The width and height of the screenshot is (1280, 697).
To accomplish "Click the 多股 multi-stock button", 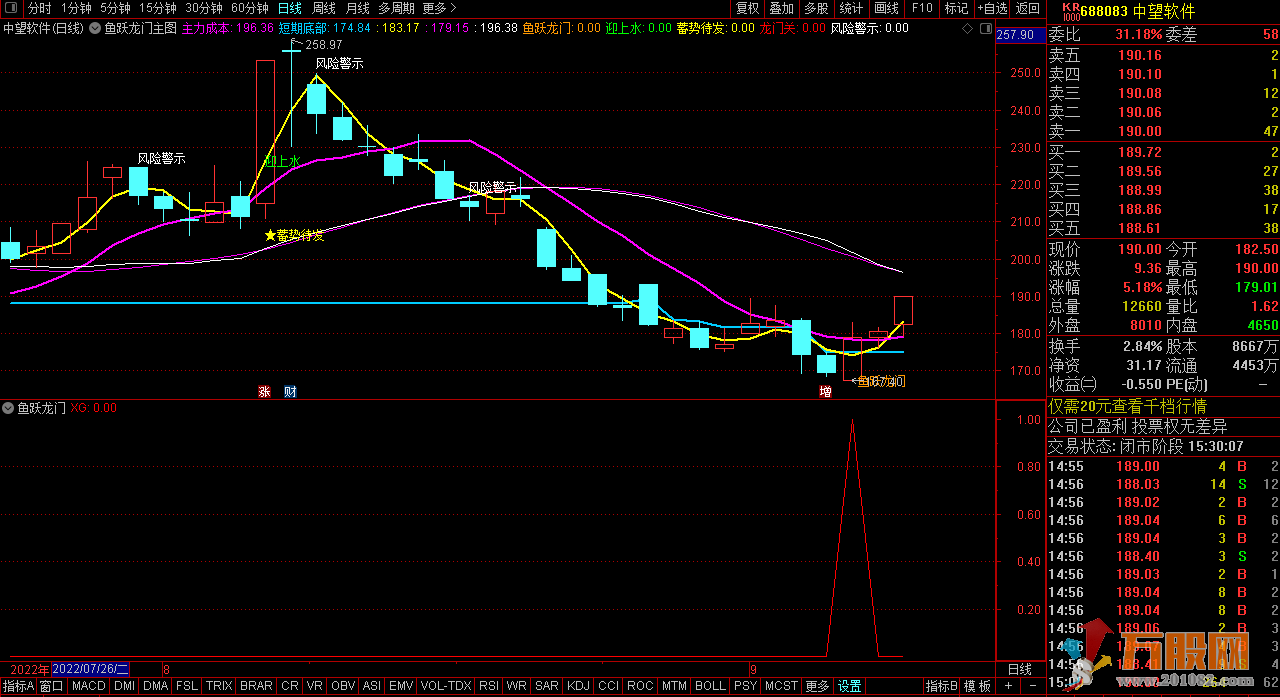I will pos(816,8).
